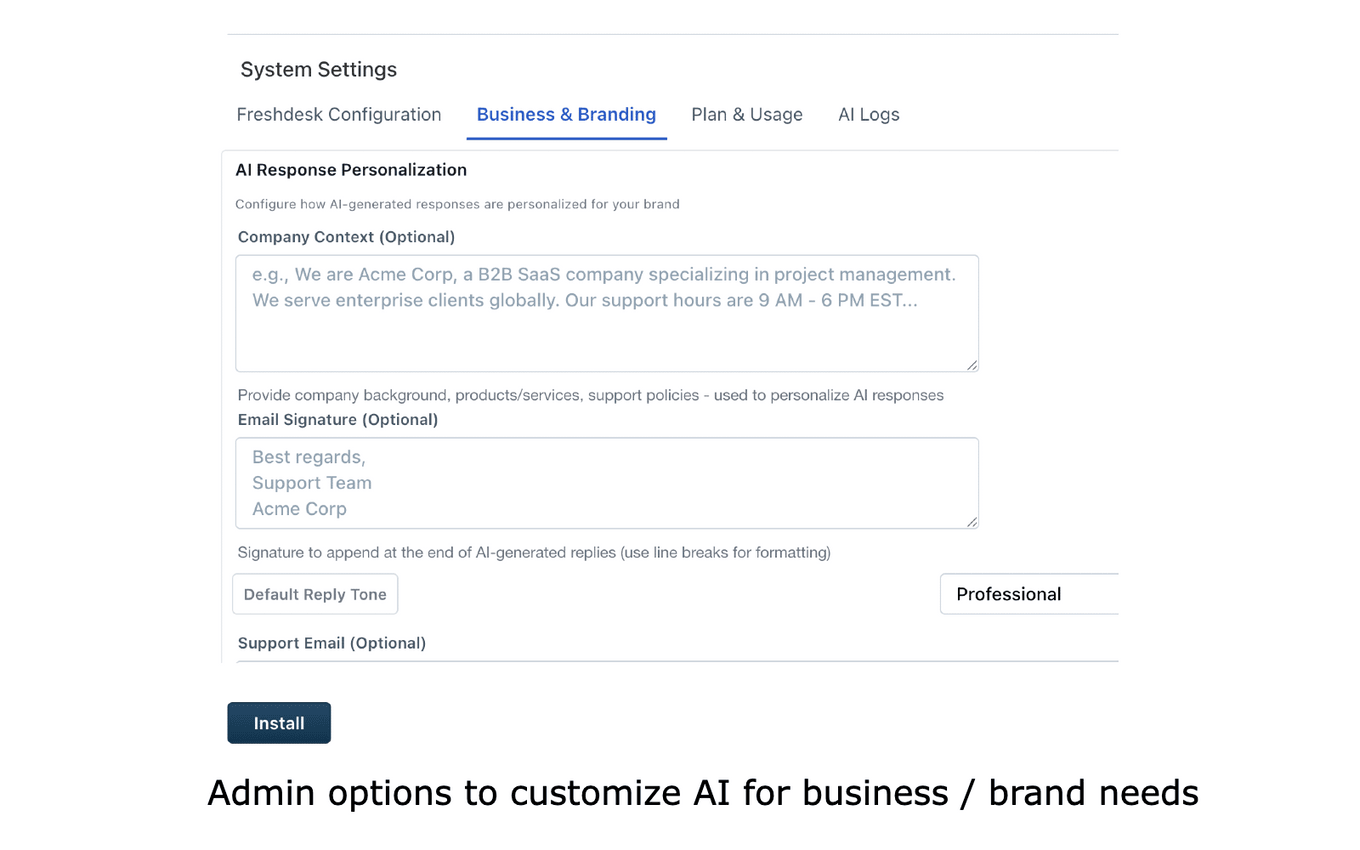View the Plan & Usage tab
Image resolution: width=1360 pixels, height=850 pixels.
click(x=746, y=114)
